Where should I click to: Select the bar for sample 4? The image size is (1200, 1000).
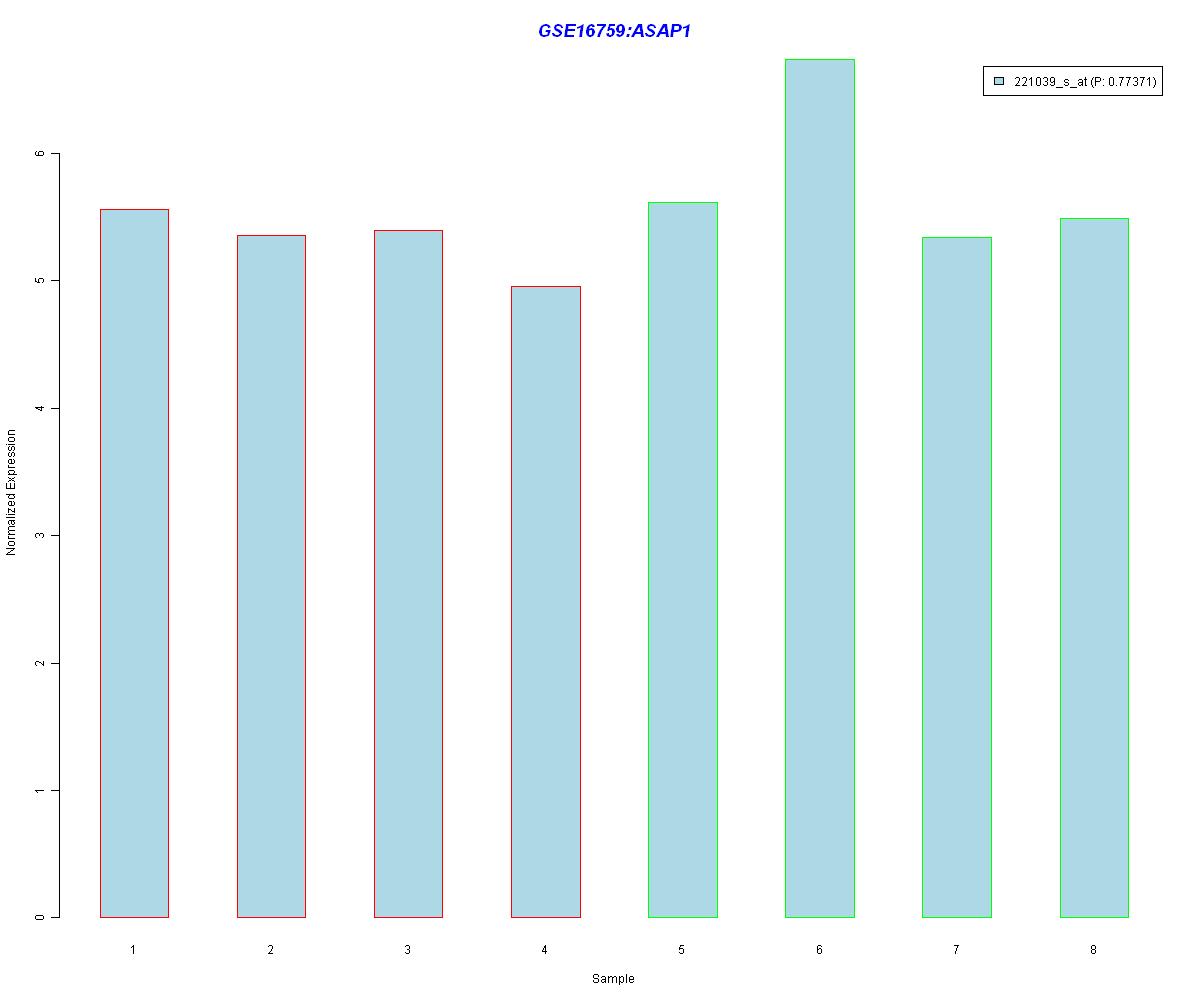pos(546,602)
